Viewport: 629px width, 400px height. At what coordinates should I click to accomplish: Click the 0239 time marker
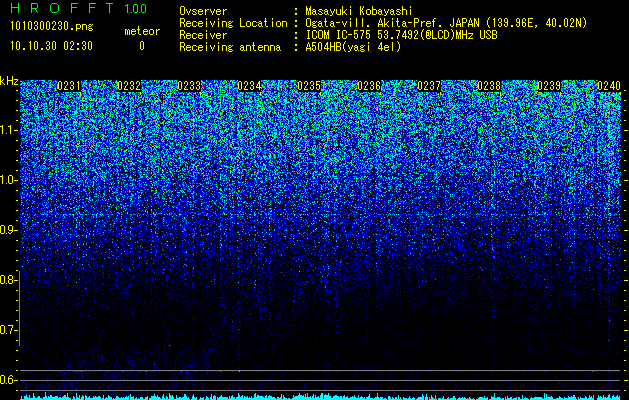549,86
